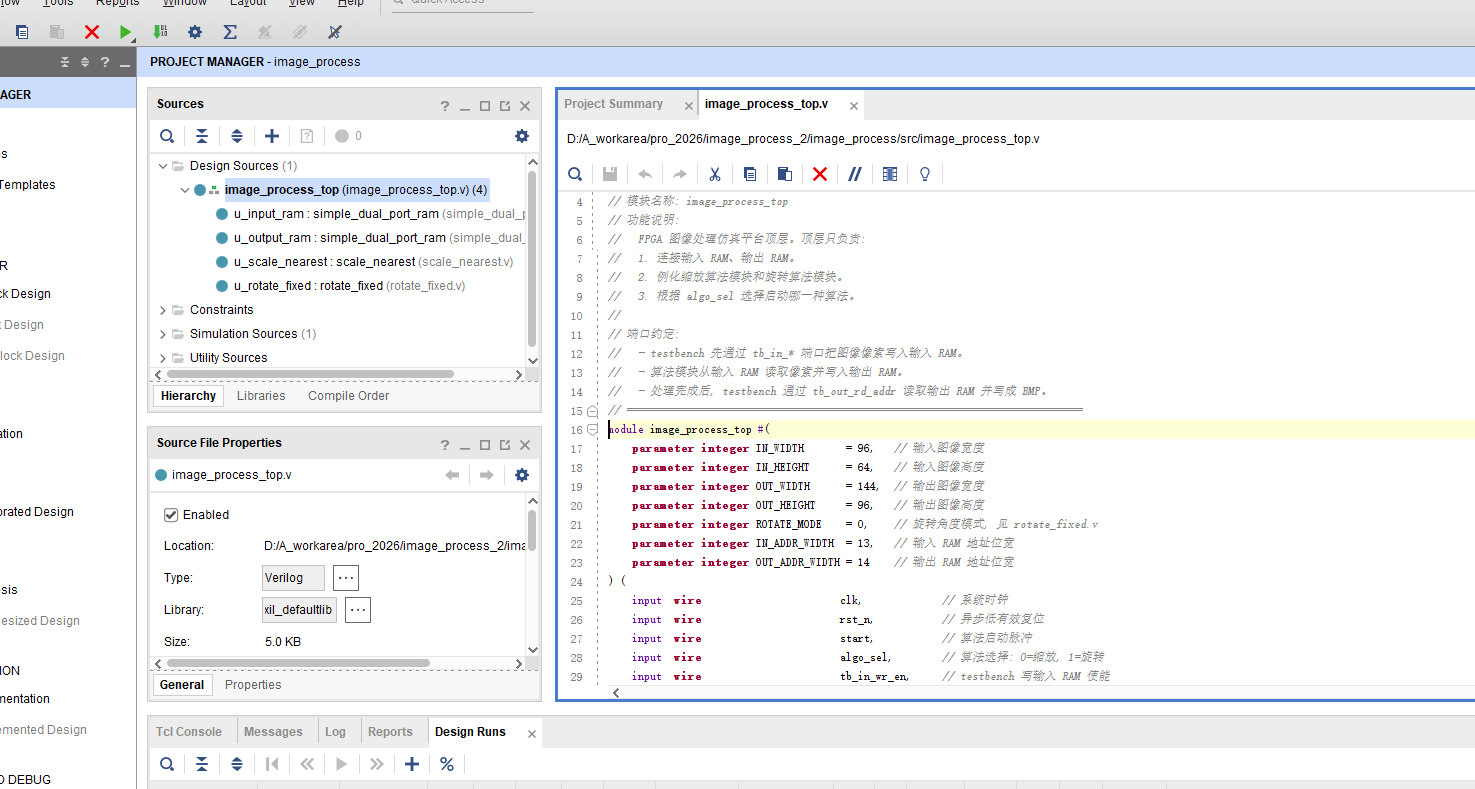Expand the Constraints folder
Screen dimensions: 1475x789
click(164, 310)
